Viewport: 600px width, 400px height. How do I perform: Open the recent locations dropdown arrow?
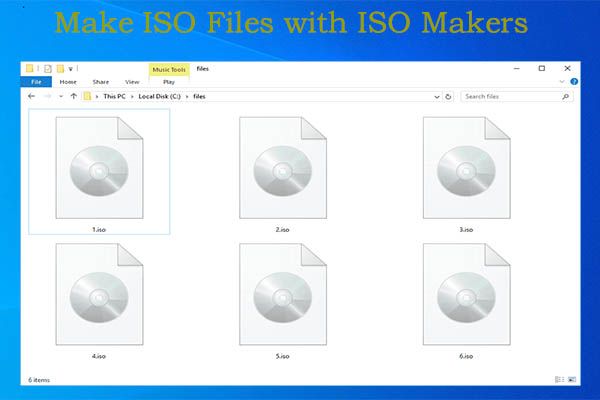61,96
